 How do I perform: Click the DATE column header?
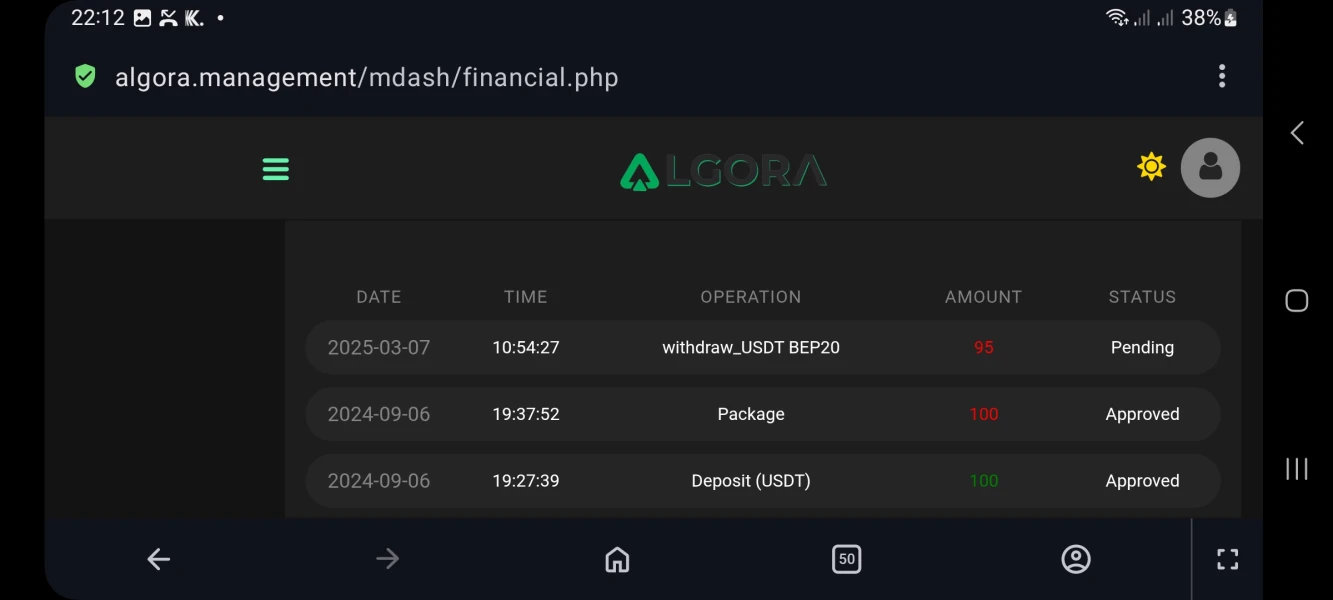(x=378, y=297)
